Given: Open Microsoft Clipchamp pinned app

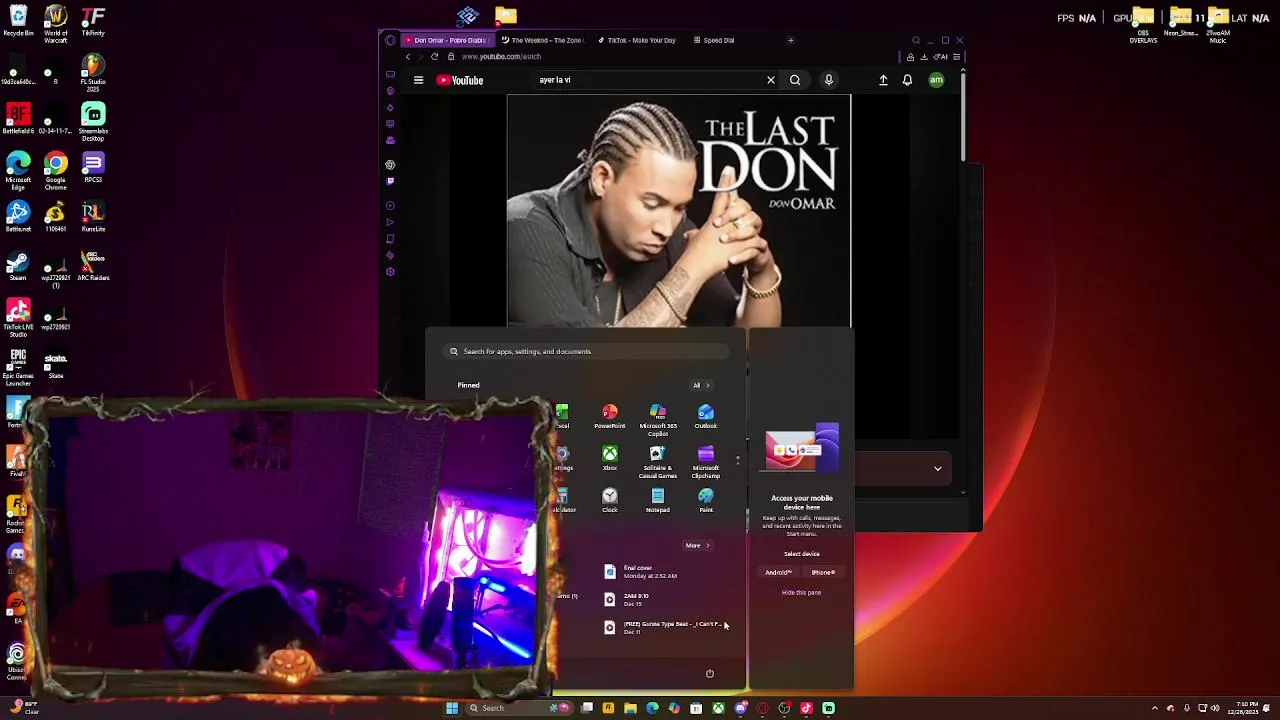Looking at the screenshot, I should coord(706,462).
